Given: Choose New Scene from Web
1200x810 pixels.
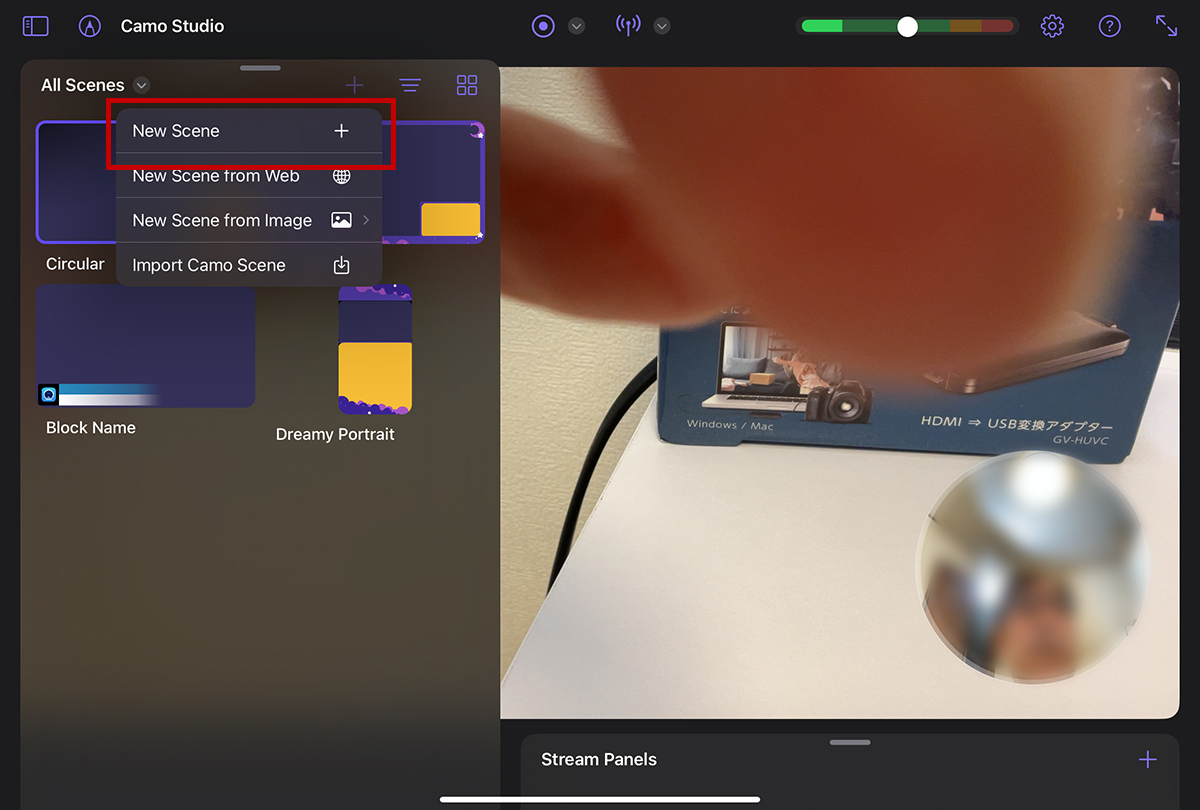Looking at the screenshot, I should [249, 176].
